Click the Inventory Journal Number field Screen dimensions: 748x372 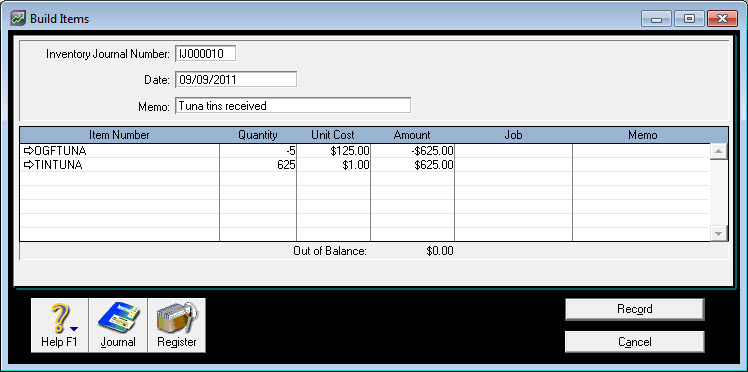pyautogui.click(x=206, y=53)
